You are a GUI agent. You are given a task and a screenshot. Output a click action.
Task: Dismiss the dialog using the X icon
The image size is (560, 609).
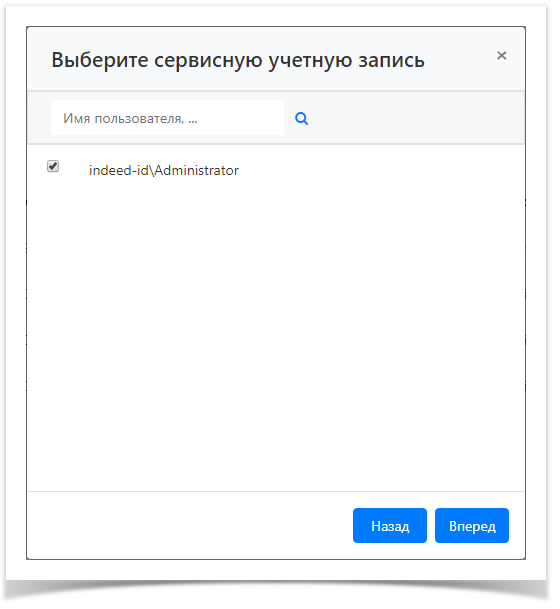point(501,56)
